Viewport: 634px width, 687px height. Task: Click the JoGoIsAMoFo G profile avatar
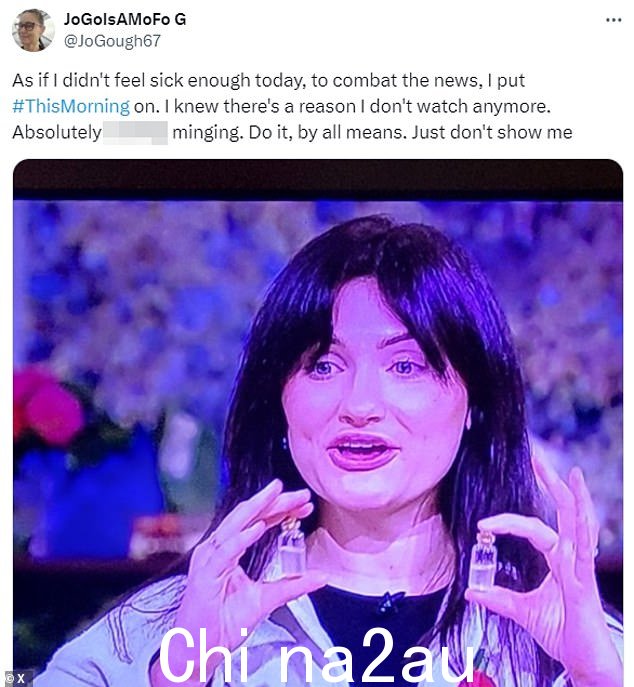pyautogui.click(x=33, y=30)
